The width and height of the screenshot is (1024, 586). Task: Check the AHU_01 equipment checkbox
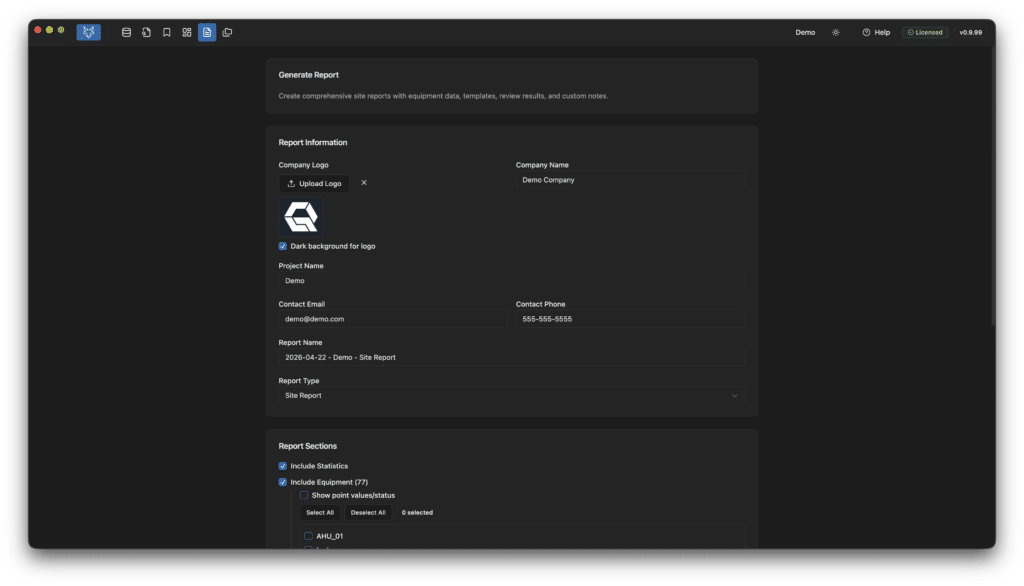[308, 536]
